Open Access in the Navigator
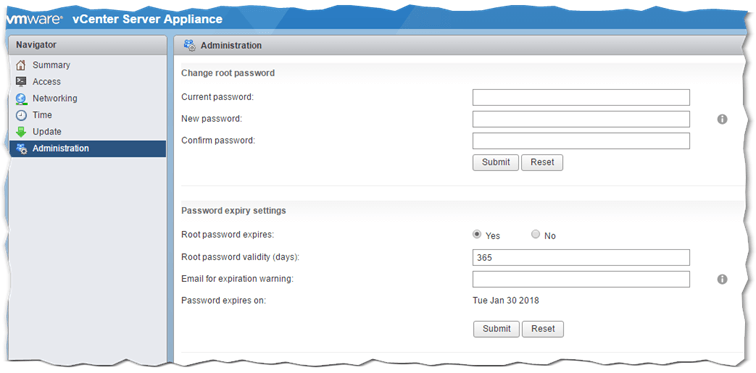 (88, 81)
